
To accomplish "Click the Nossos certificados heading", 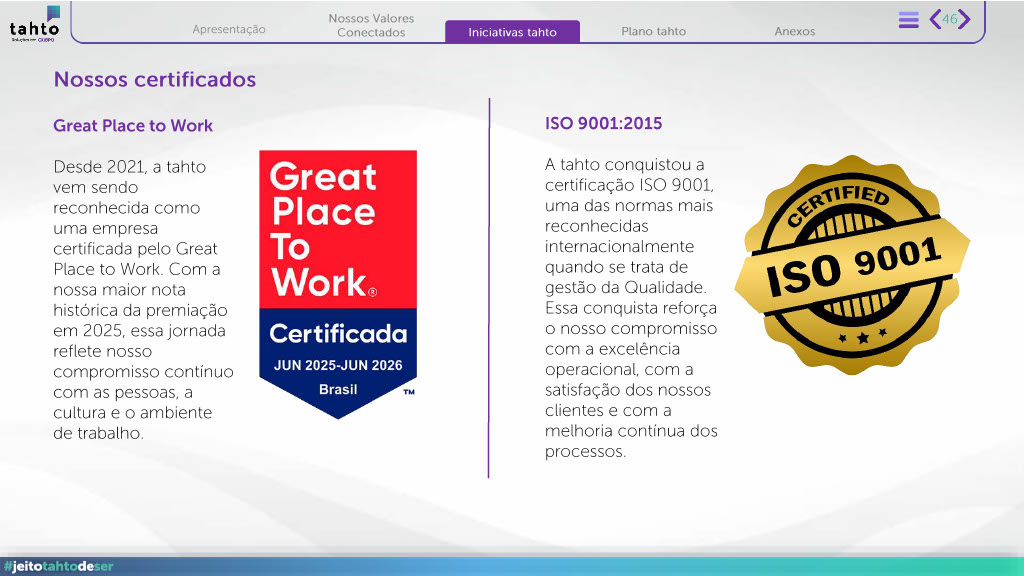I will pyautogui.click(x=155, y=80).
